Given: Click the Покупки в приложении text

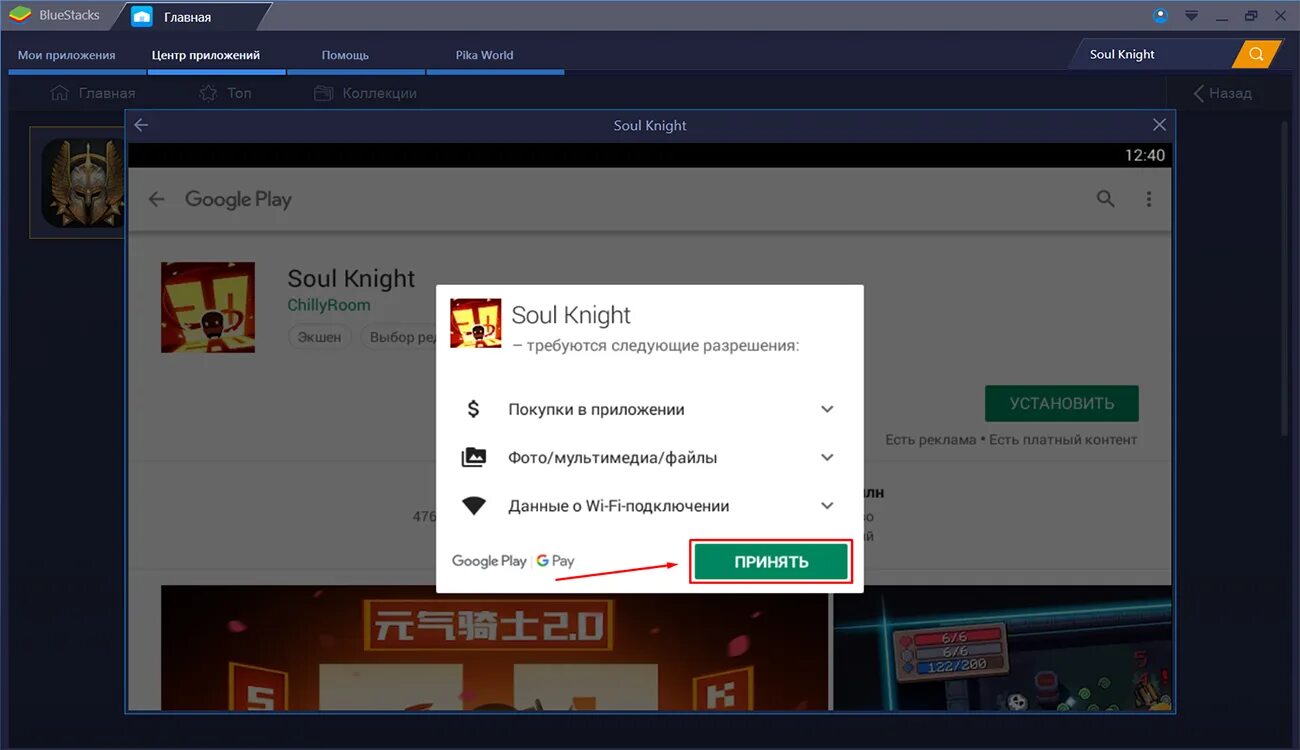Looking at the screenshot, I should point(596,409).
